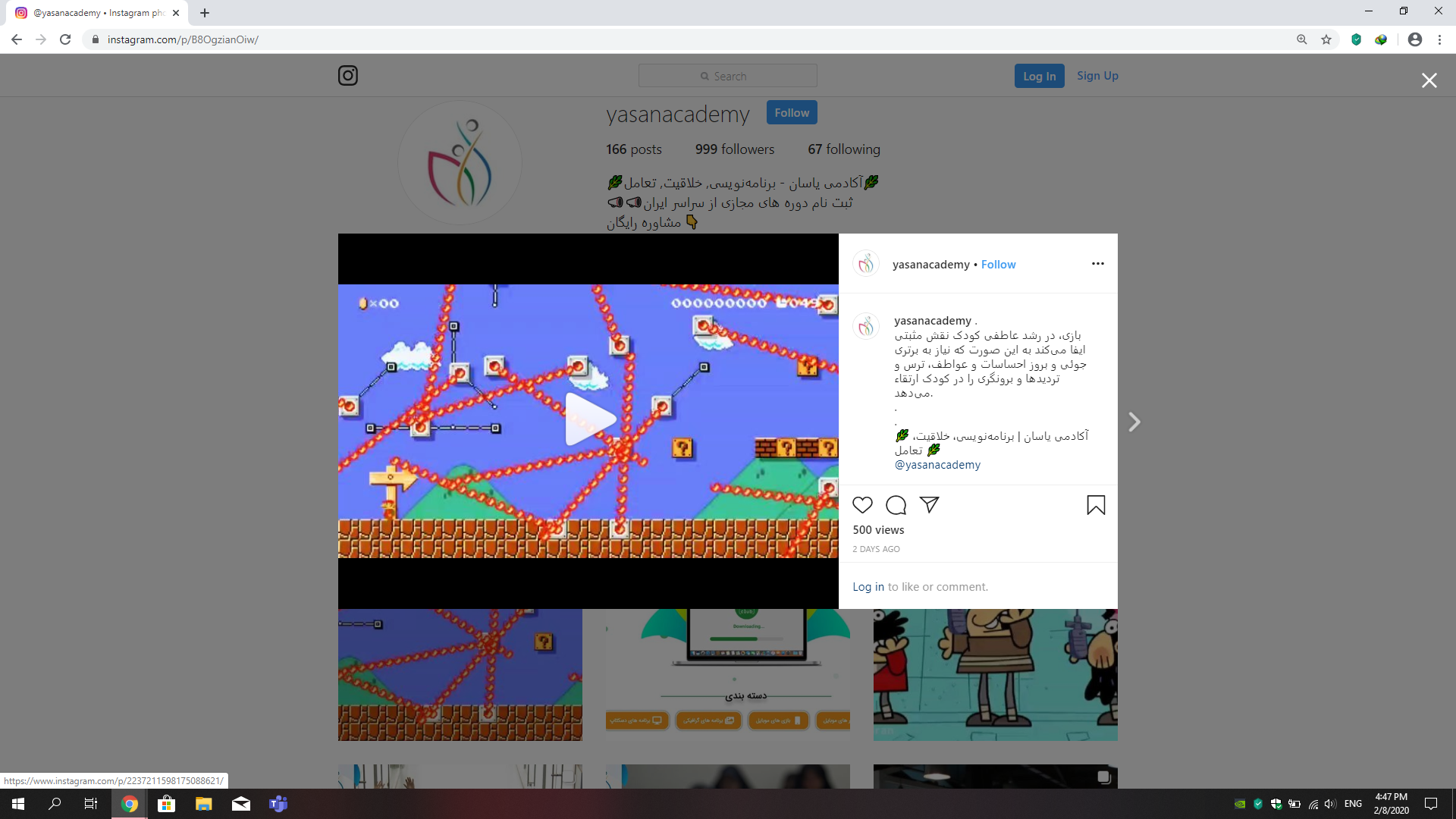Follow yasanacademy from post header
Image resolution: width=1456 pixels, height=819 pixels.
(998, 265)
